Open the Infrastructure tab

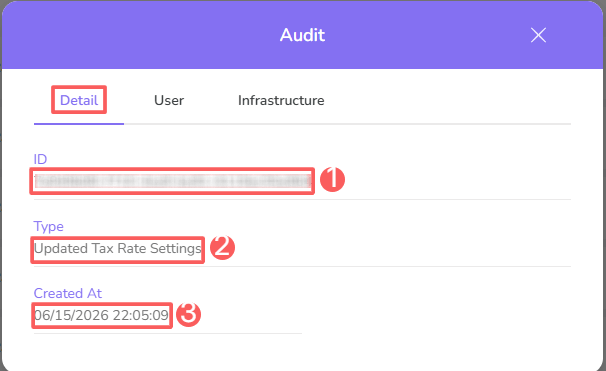(x=281, y=100)
